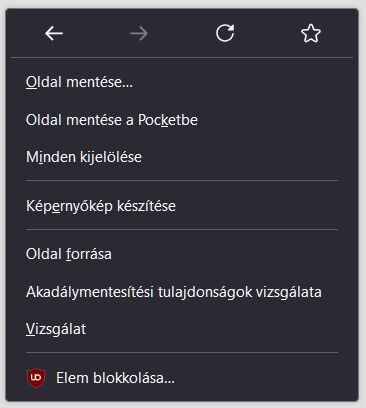Image resolution: width=366 pixels, height=408 pixels.
Task: Inspect accessibility properties of the element
Action: coord(182,292)
